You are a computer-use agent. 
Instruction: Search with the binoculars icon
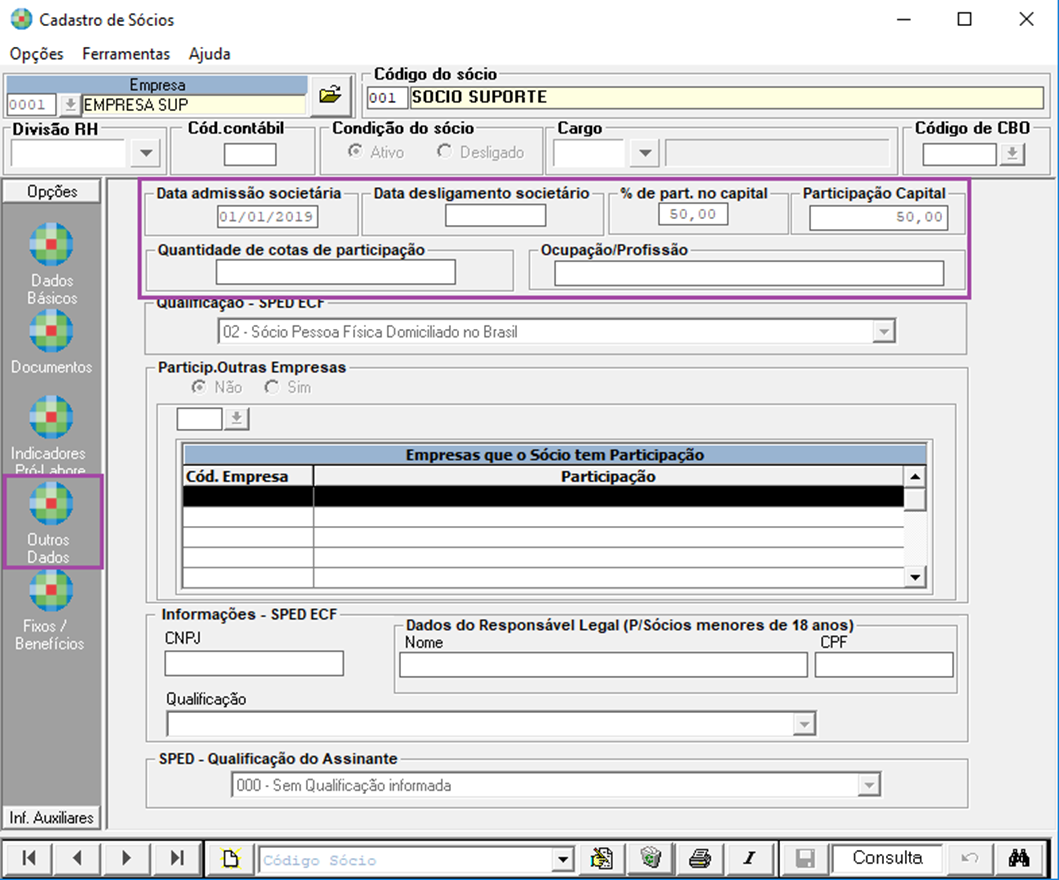[1019, 858]
